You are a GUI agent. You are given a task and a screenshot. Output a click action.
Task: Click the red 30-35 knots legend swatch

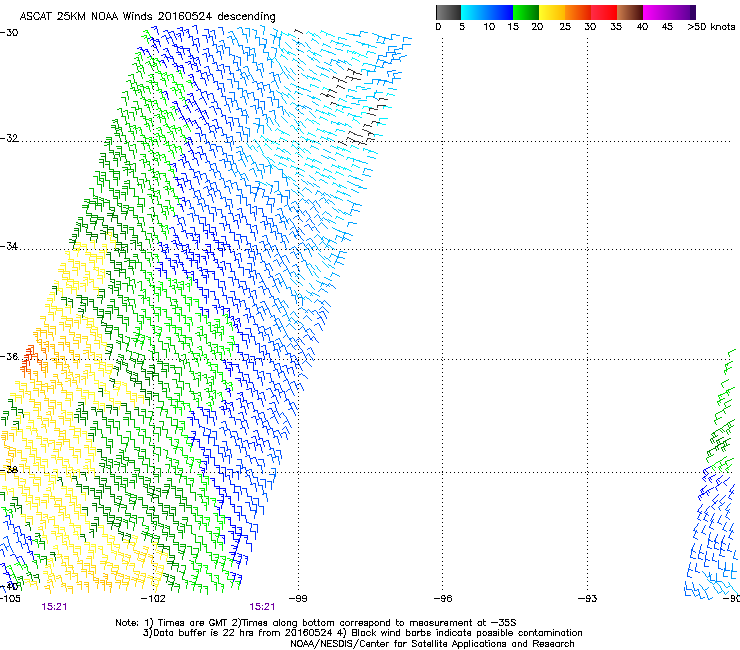pos(604,12)
